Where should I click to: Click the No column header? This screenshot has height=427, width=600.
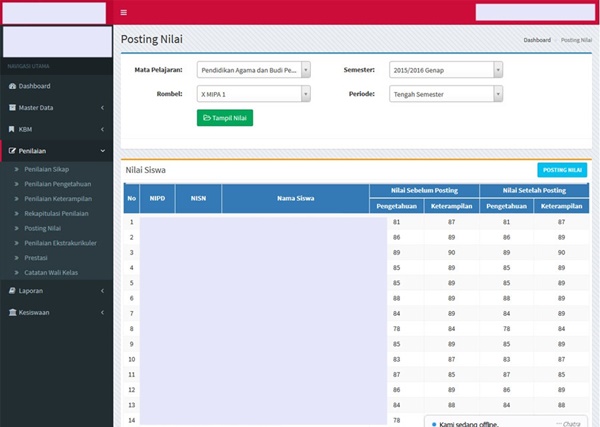coord(132,198)
